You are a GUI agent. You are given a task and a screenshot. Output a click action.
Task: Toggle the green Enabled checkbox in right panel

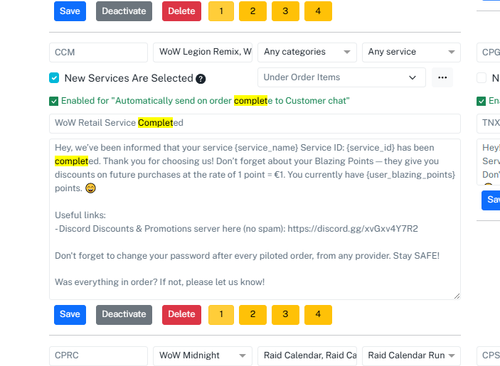pos(481,101)
